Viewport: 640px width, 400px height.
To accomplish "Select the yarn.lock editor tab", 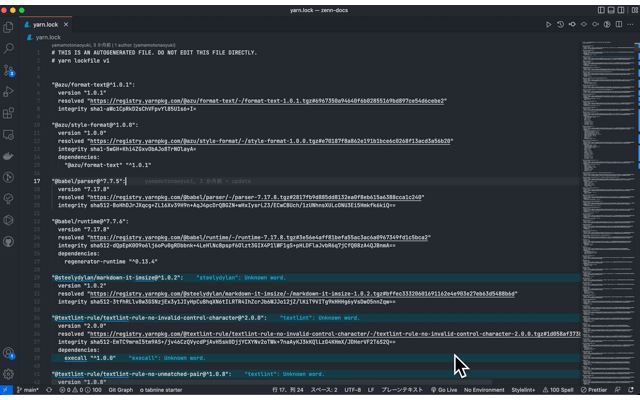I will [46, 24].
